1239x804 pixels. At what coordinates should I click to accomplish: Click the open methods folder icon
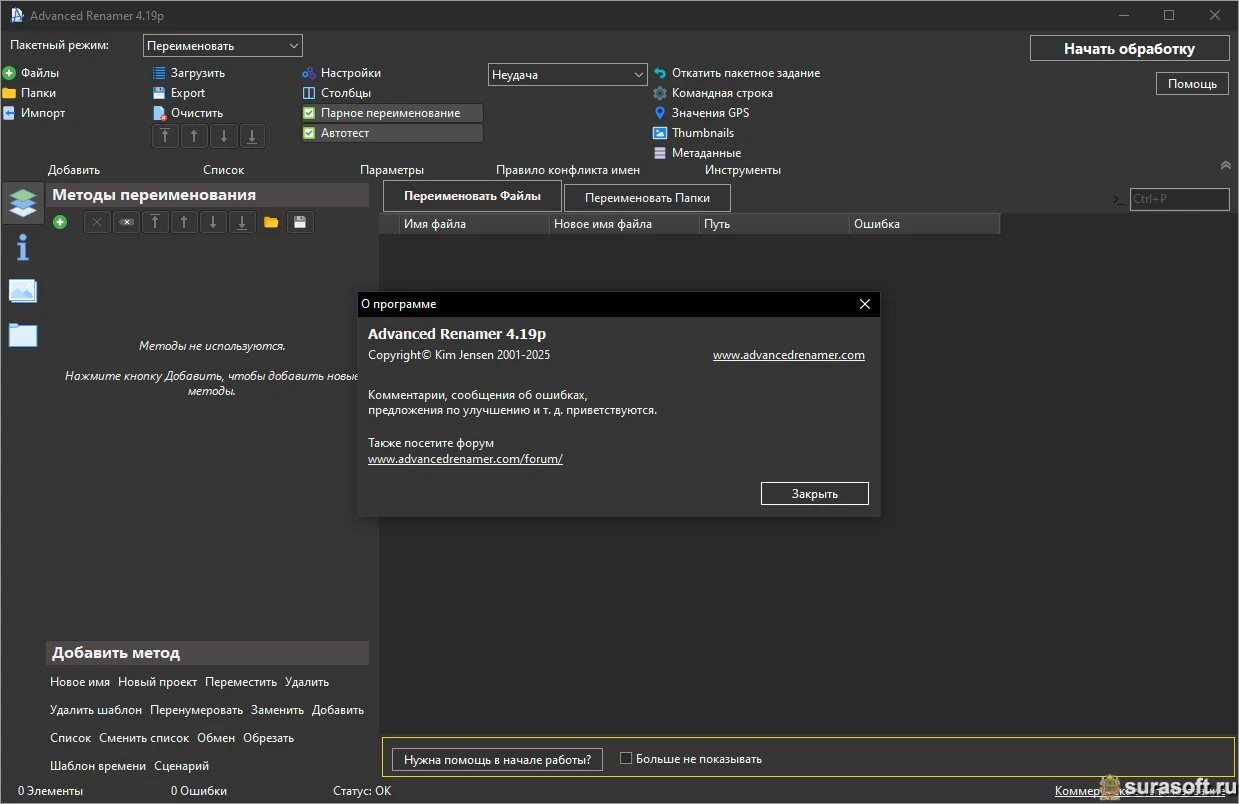click(x=271, y=222)
